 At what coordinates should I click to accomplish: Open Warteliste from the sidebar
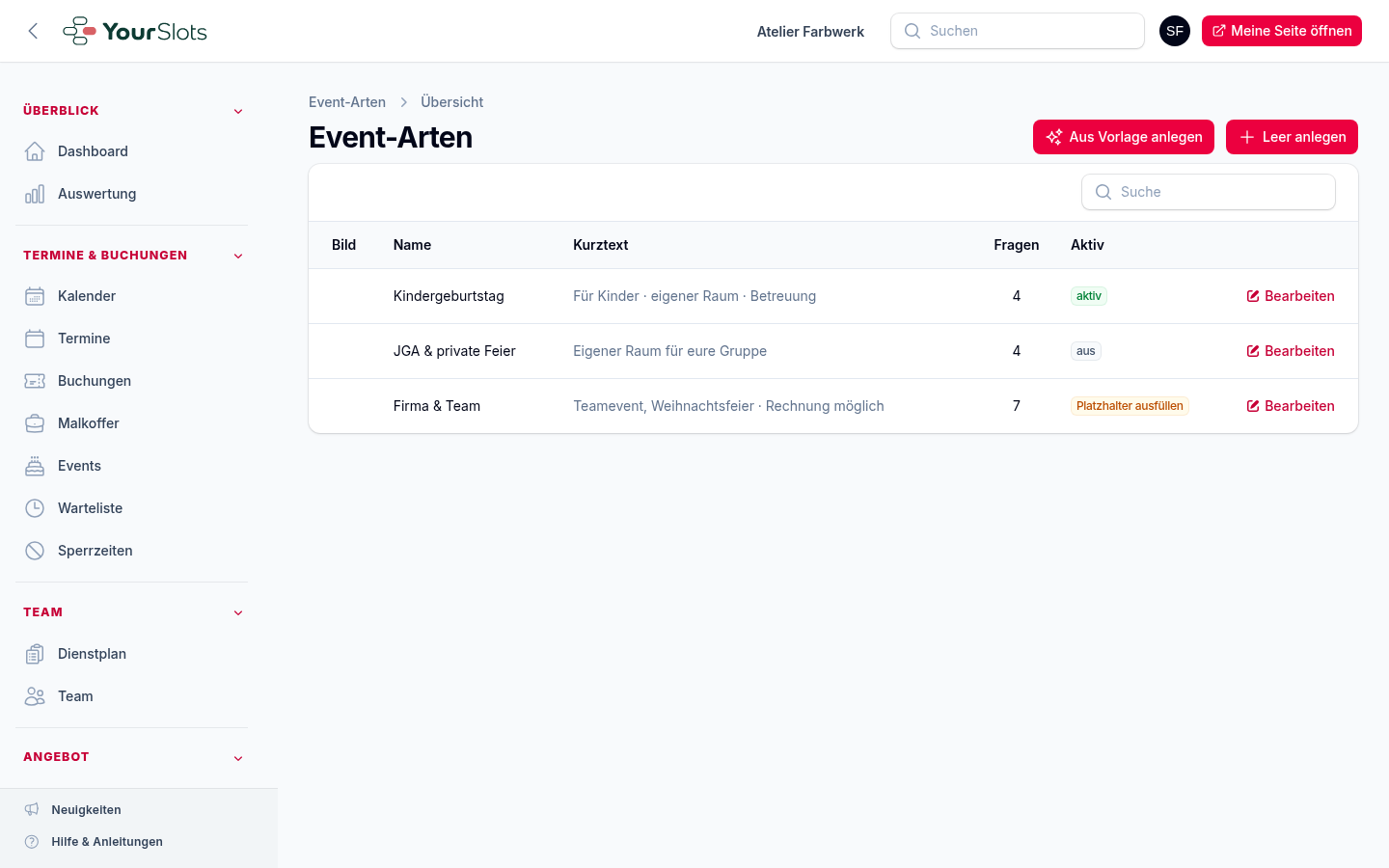click(131, 508)
